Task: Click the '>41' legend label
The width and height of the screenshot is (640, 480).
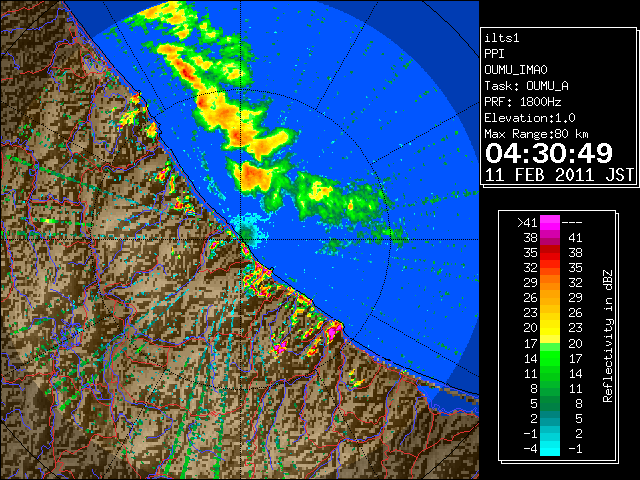Action: click(x=527, y=223)
